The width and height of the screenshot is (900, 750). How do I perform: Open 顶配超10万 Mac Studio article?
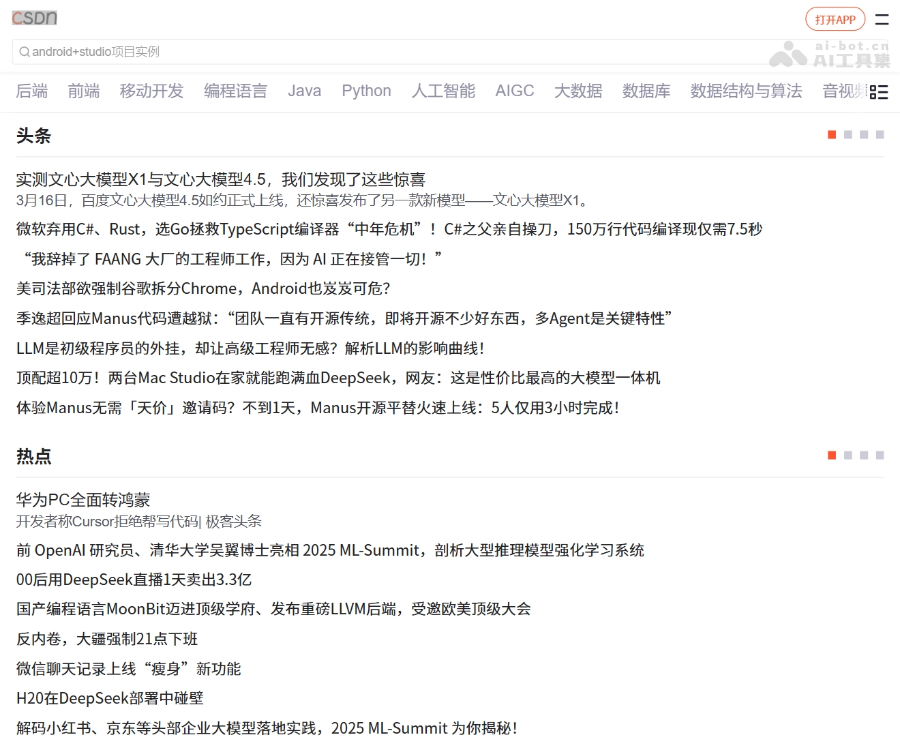338,378
